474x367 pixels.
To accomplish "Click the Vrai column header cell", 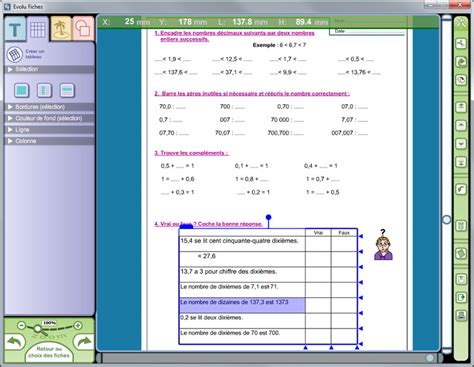I will pyautogui.click(x=318, y=233).
